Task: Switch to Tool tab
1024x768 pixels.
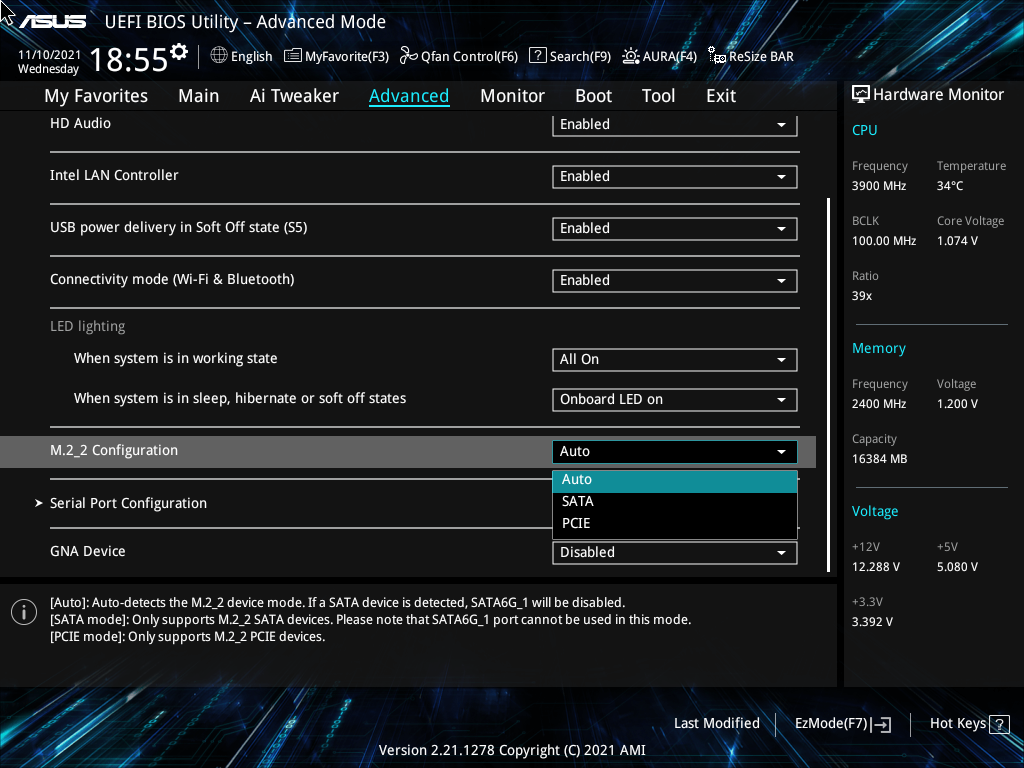Action: 658,96
